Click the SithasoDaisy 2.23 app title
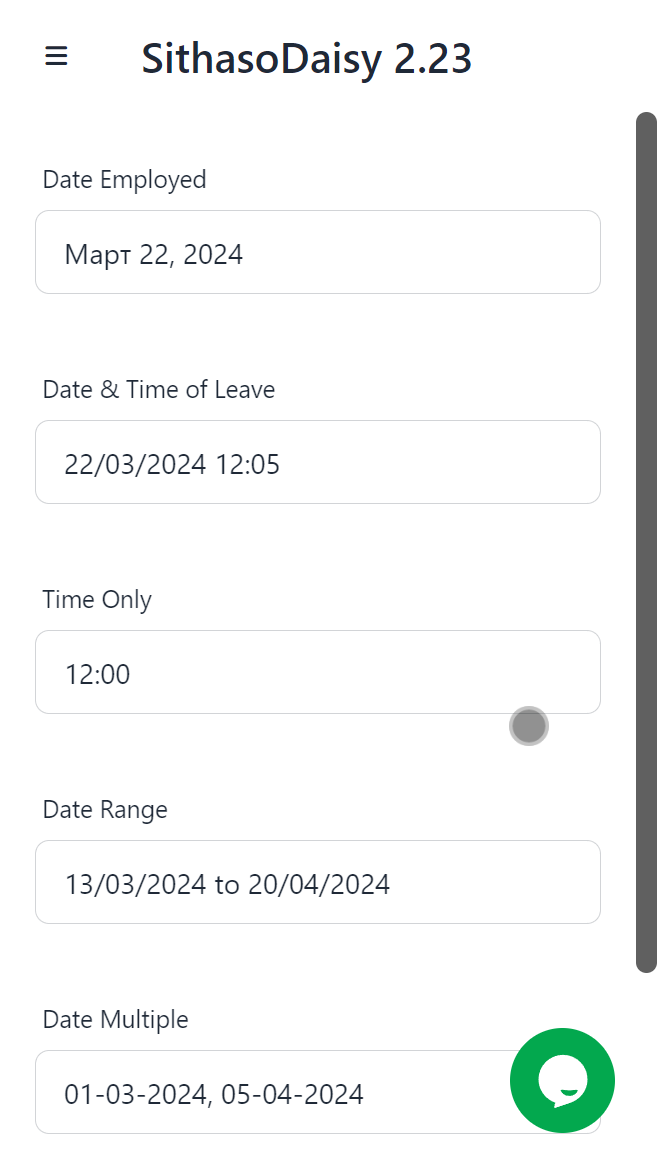This screenshot has height=1168, width=657. [306, 59]
